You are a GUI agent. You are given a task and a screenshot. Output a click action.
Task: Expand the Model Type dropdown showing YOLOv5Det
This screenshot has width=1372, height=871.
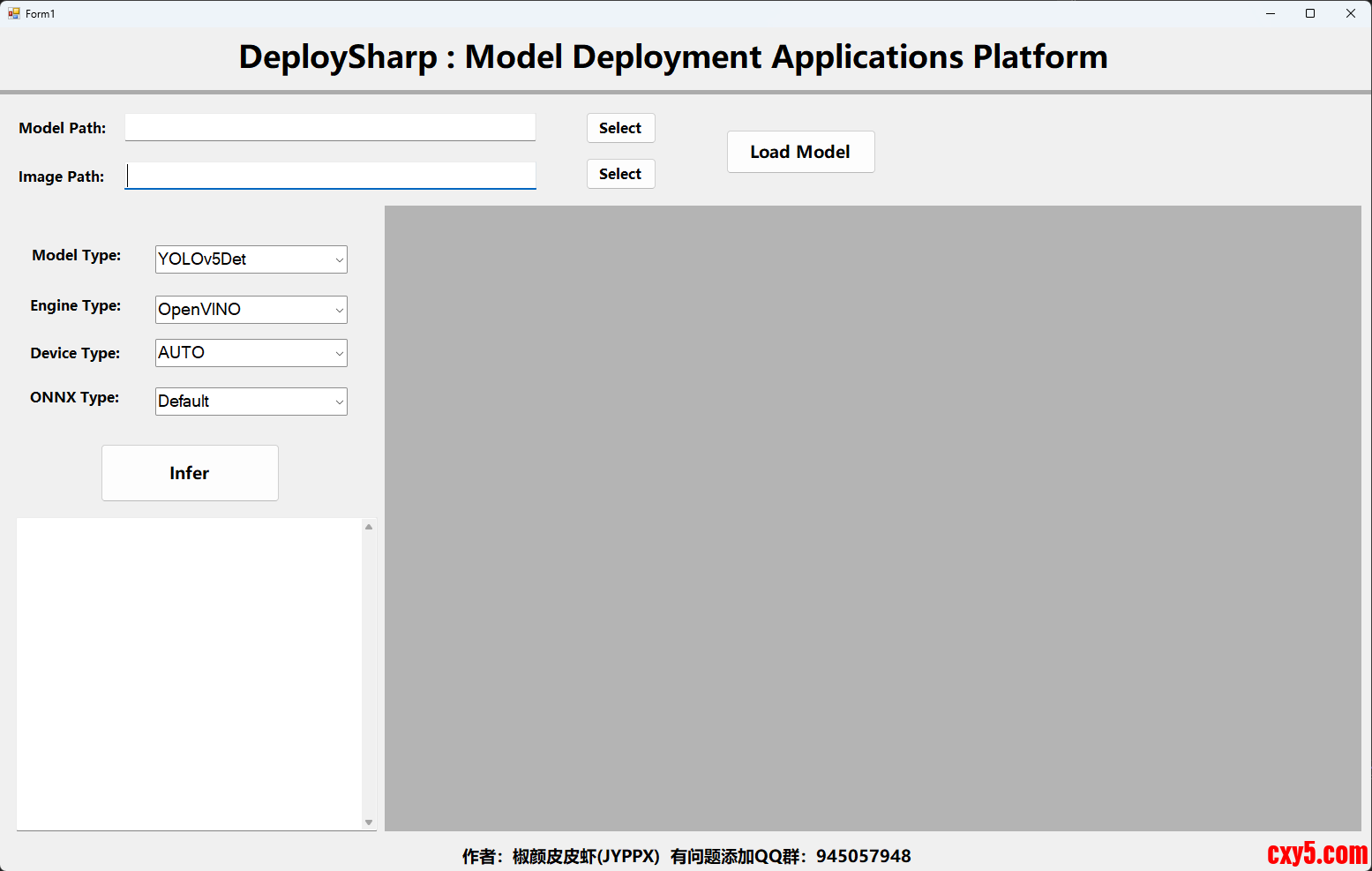click(x=251, y=259)
